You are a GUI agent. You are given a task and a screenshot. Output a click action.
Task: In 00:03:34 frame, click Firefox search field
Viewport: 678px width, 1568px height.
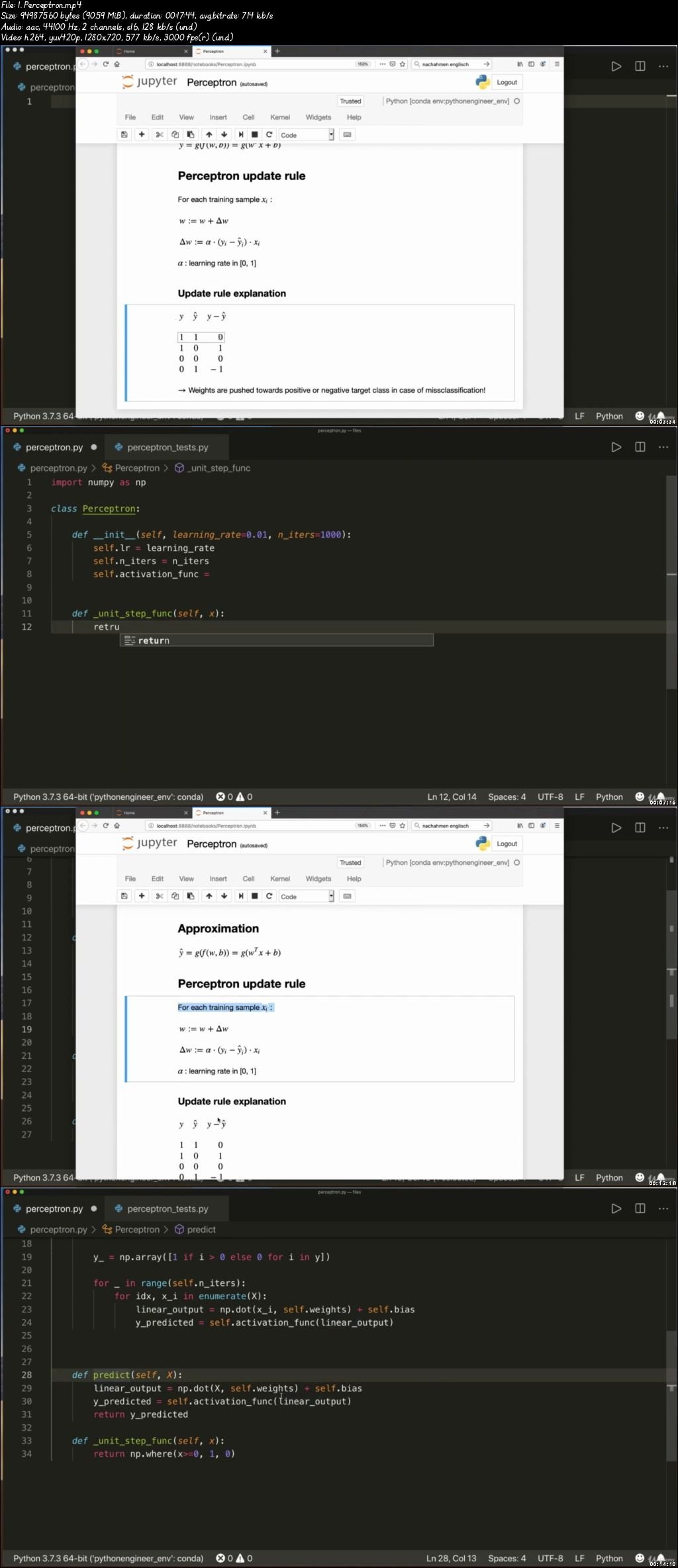[x=452, y=64]
